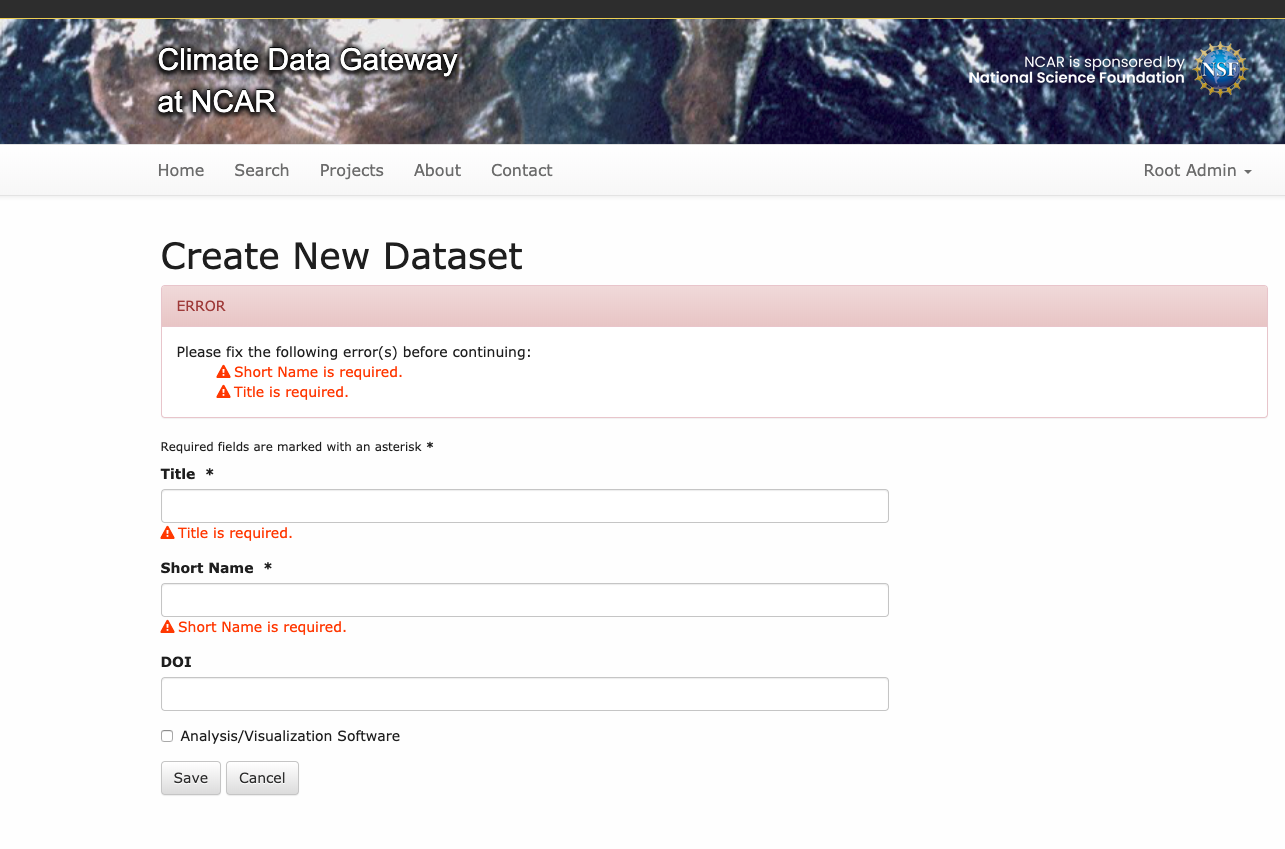
Task: Click the Analysis/Visualization Software label
Action: [290, 736]
